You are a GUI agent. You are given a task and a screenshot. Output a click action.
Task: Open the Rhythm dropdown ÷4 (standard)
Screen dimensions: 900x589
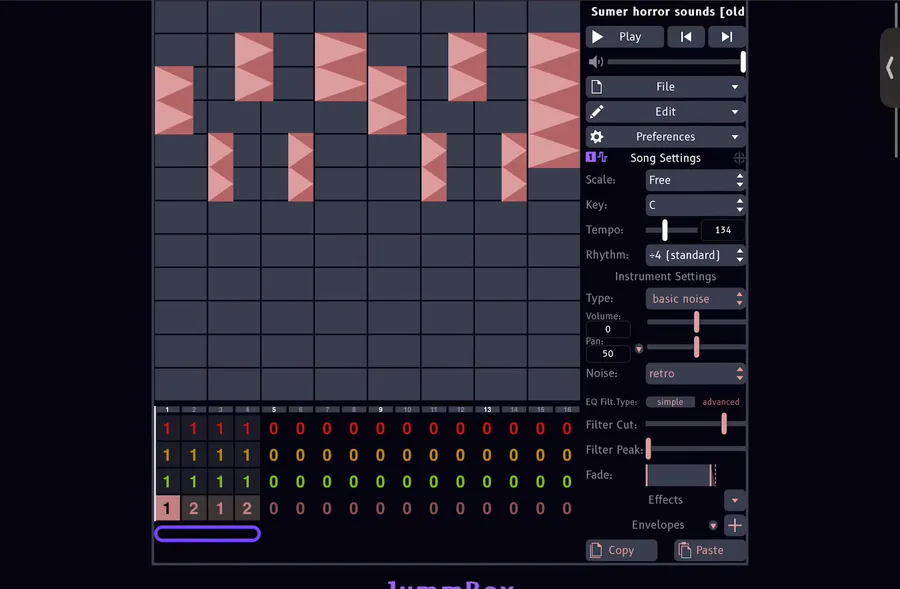point(695,255)
